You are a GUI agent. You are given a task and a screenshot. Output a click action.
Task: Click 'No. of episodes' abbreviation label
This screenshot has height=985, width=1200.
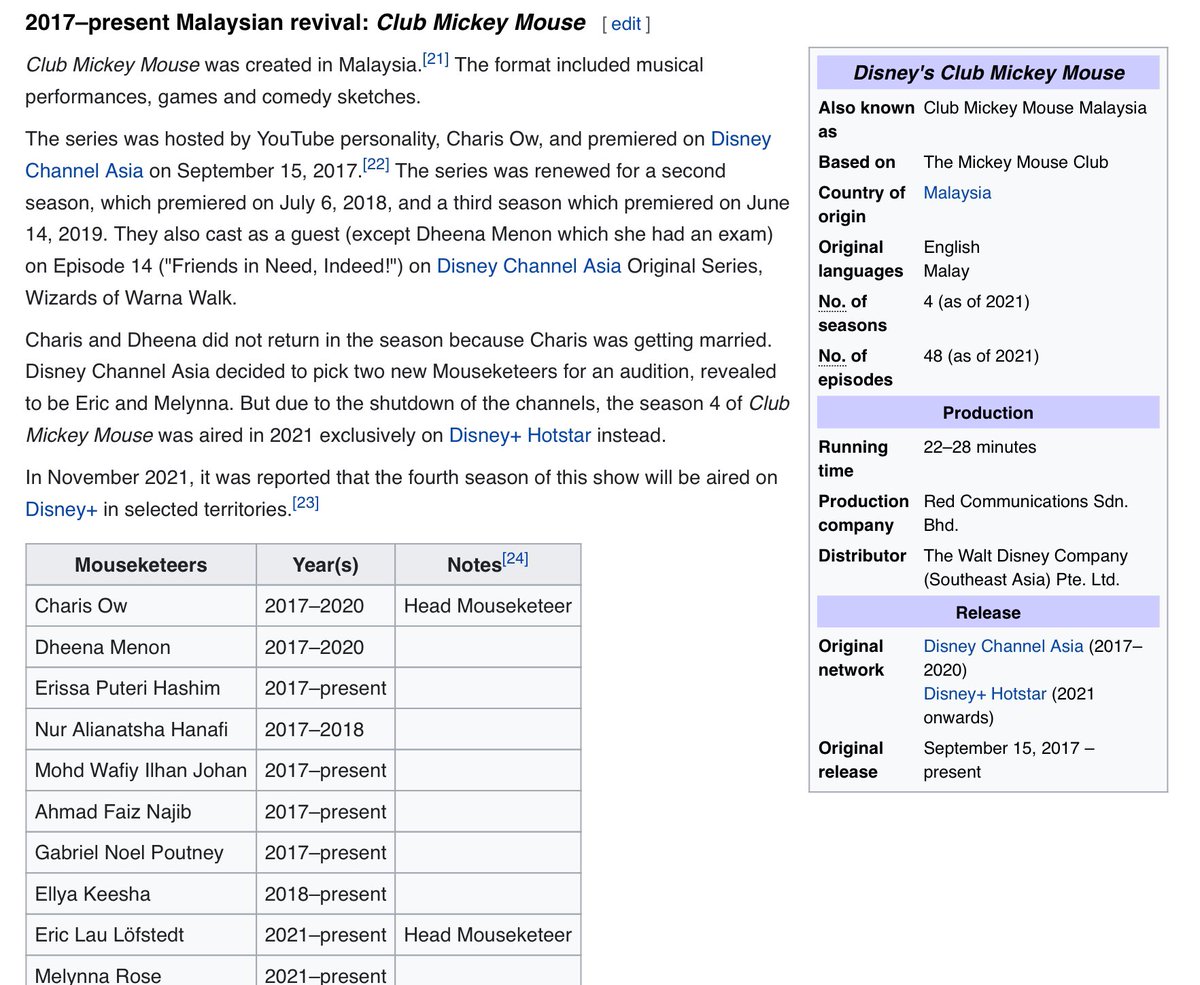855,367
